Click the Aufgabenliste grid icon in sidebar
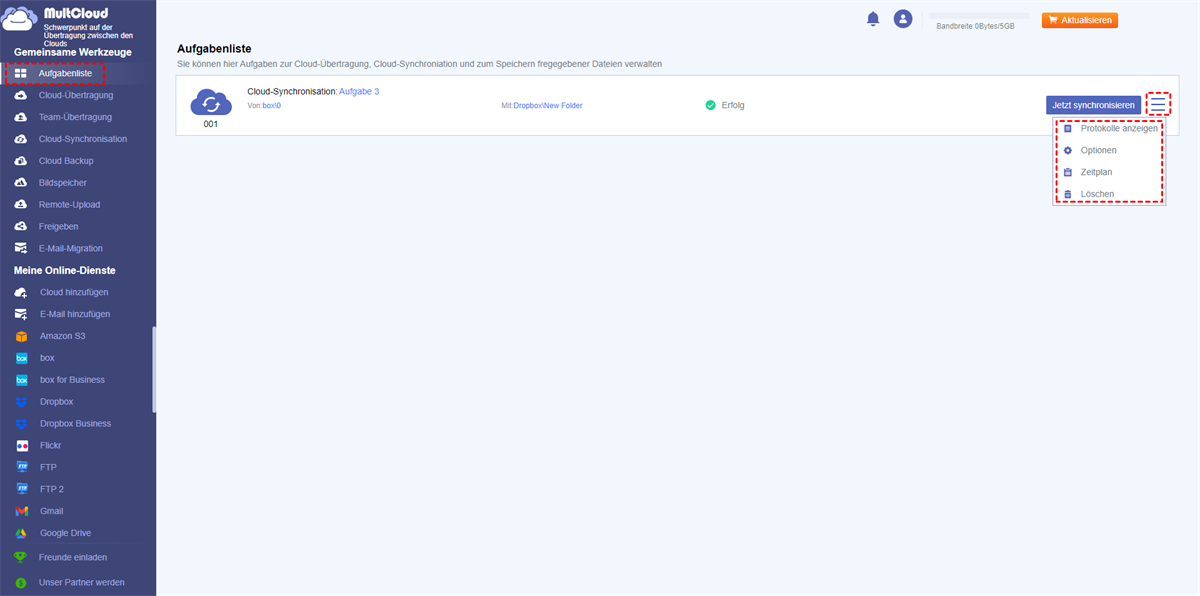The image size is (1200, 596). [x=21, y=74]
